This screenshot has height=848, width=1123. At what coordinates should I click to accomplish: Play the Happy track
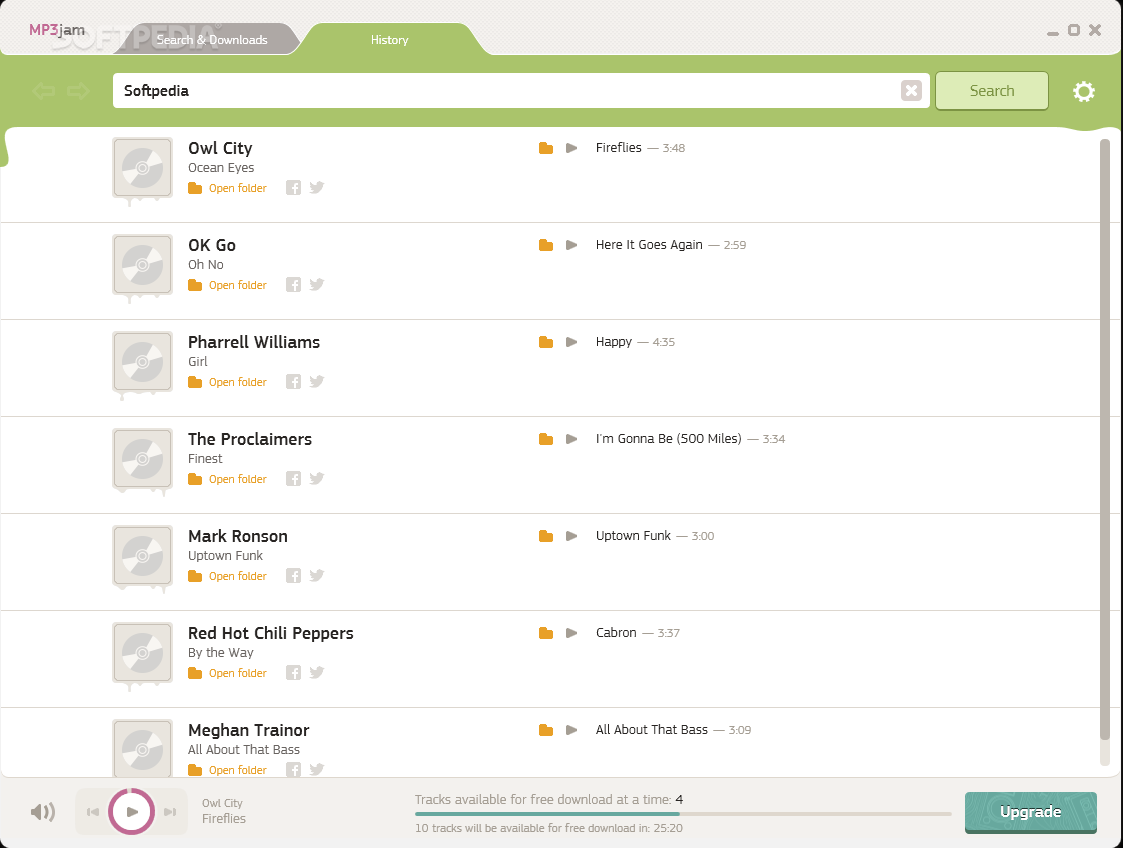tap(572, 342)
